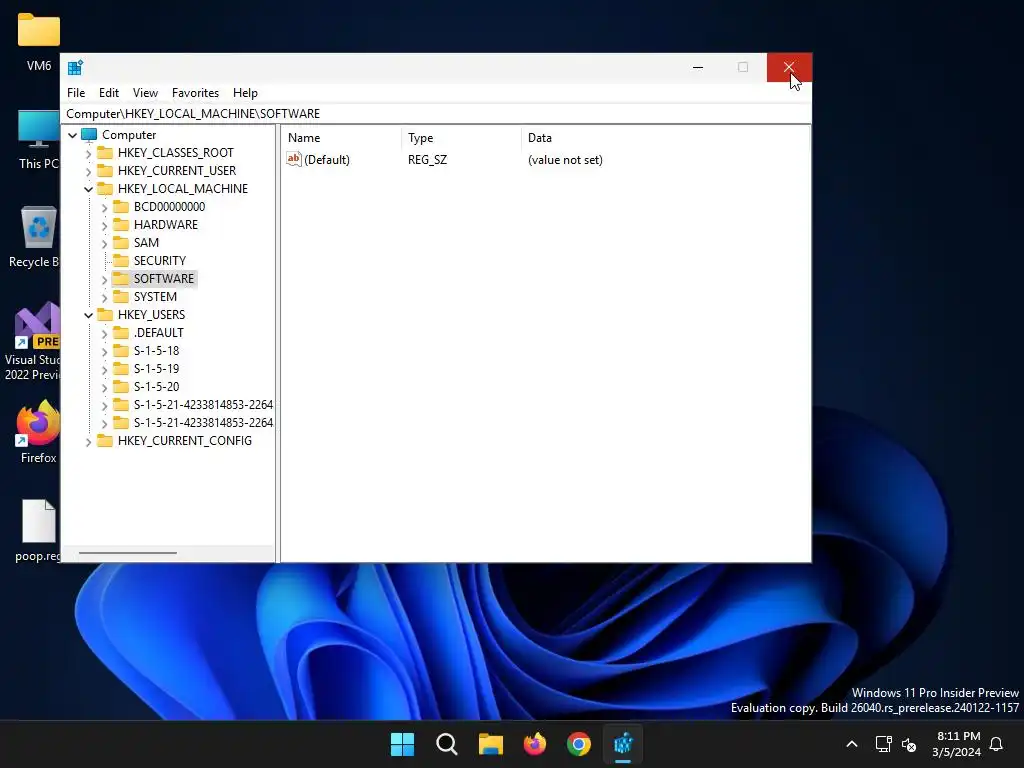The image size is (1024, 768).
Task: Select .DEFAULT folder icon
Action: 121,332
